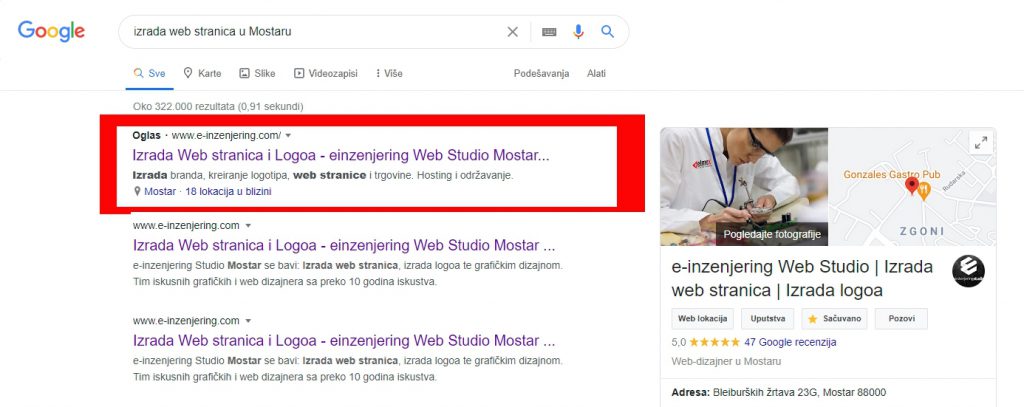The height and width of the screenshot is (407, 1024).
Task: Click the Karte tab pin icon
Action: (188, 73)
